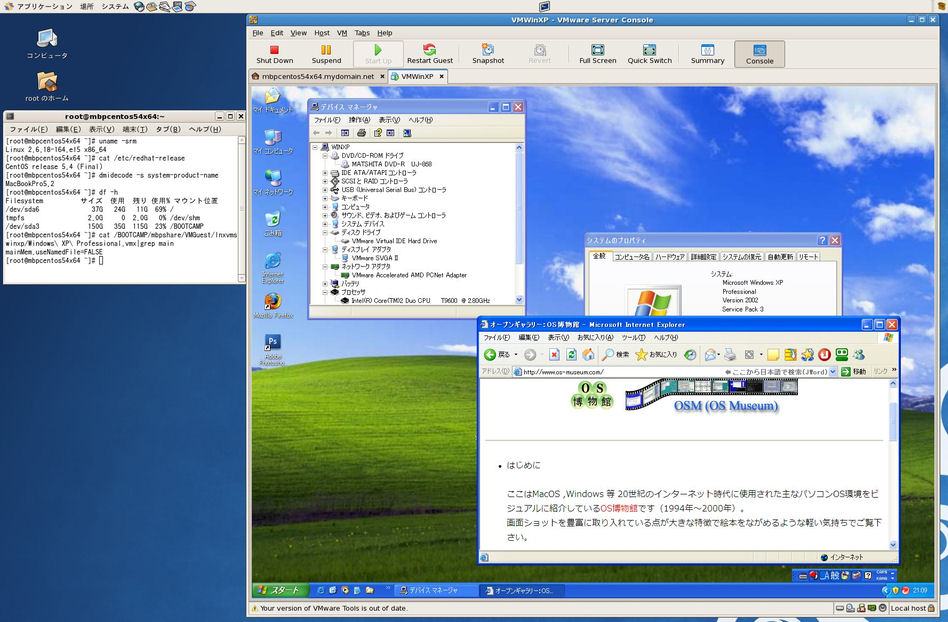The width and height of the screenshot is (948, 622).
Task: Select the Console view button
Action: coord(759,54)
